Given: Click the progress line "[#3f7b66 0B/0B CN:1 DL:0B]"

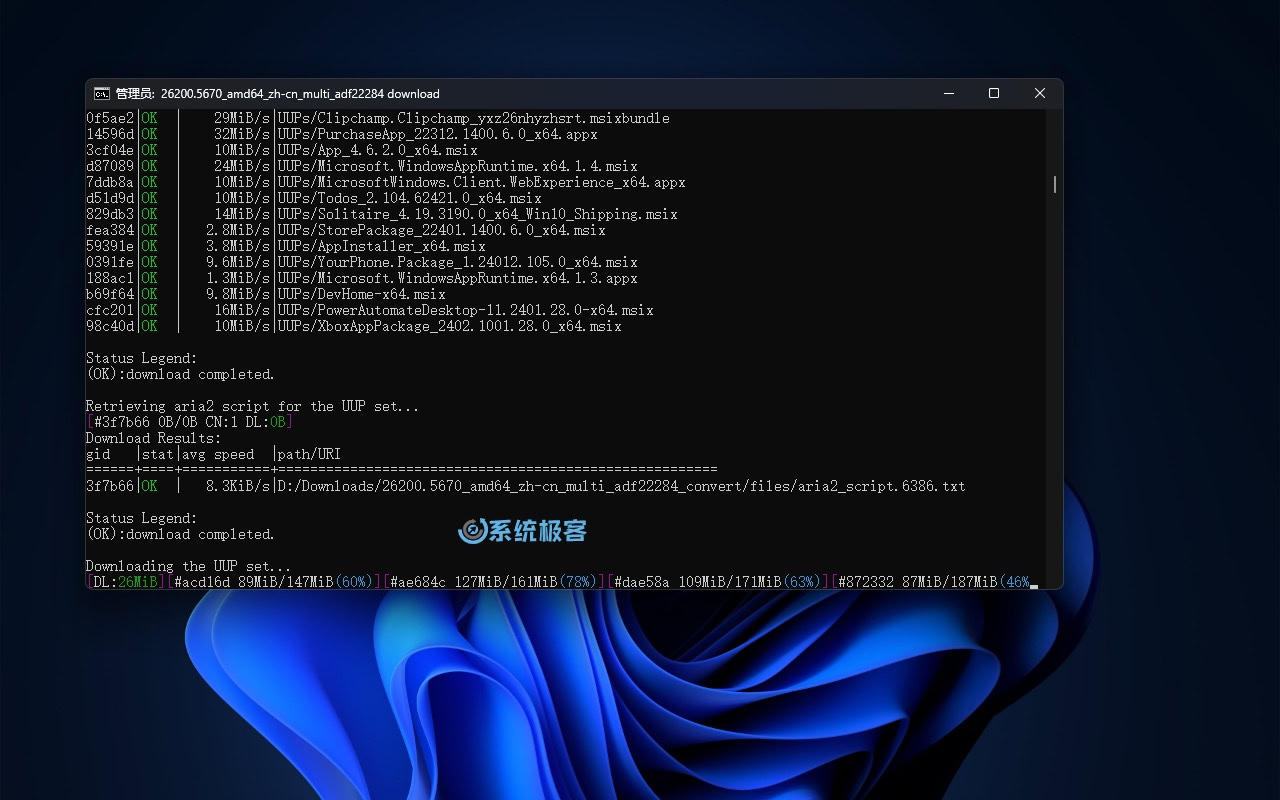Looking at the screenshot, I should click(x=189, y=422).
